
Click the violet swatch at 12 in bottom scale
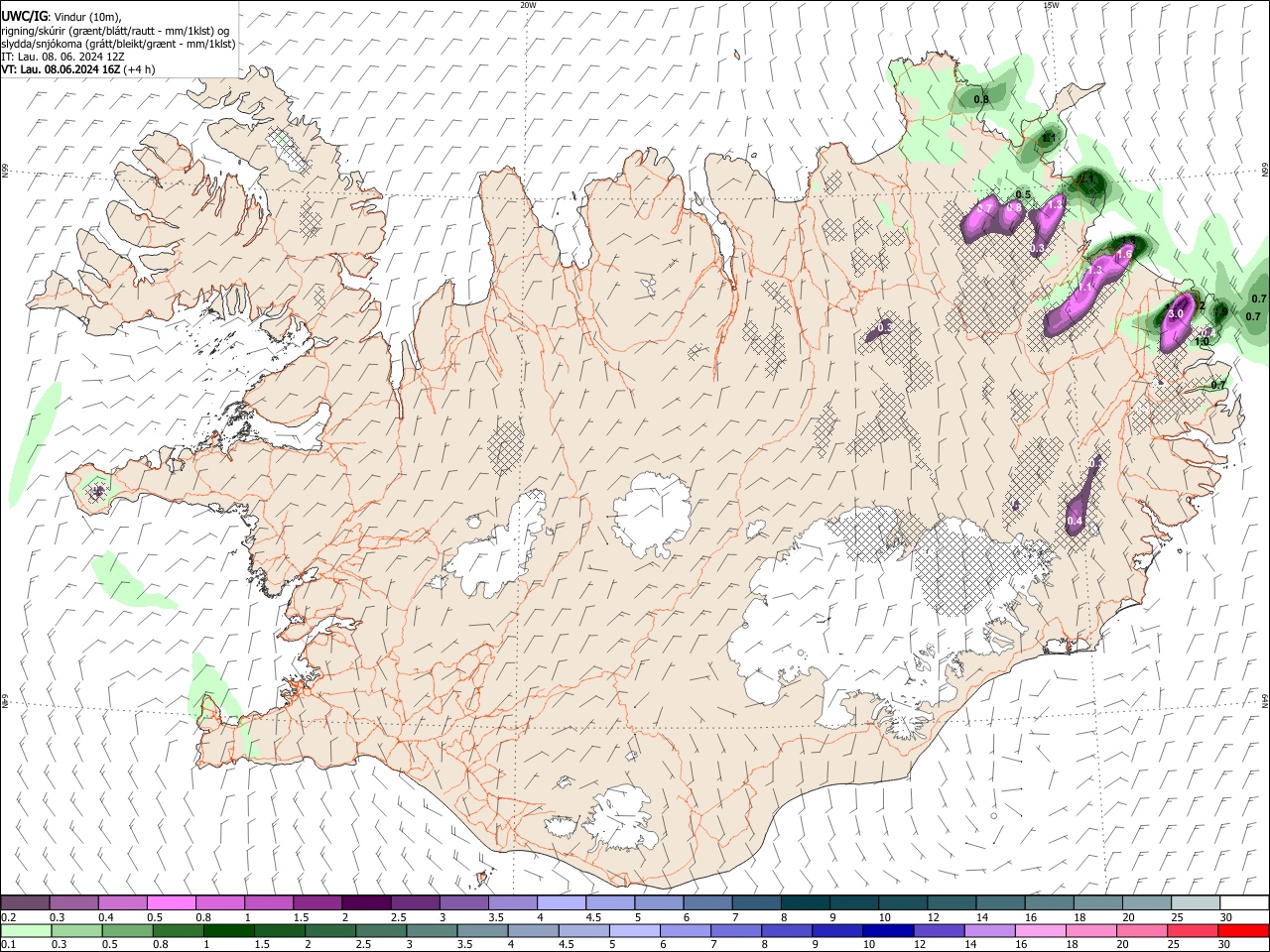coord(938,930)
